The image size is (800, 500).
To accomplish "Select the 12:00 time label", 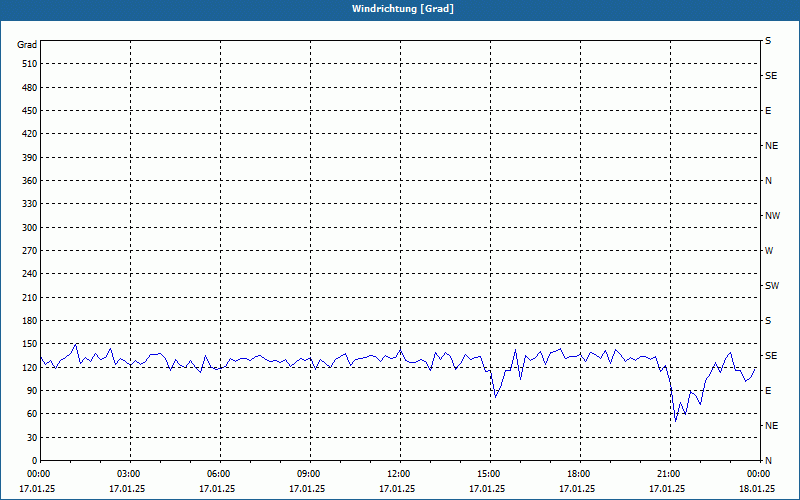I will pos(399,474).
